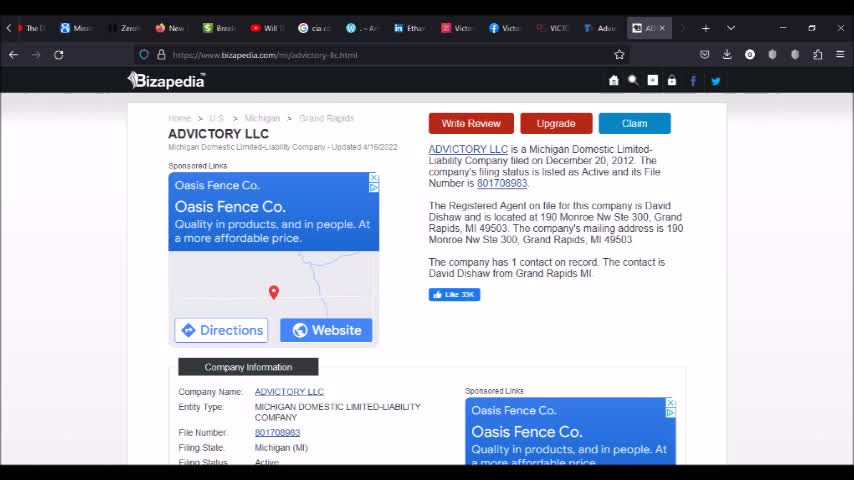Image resolution: width=854 pixels, height=480 pixels.
Task: Click the Website button in the ad
Action: tap(326, 330)
